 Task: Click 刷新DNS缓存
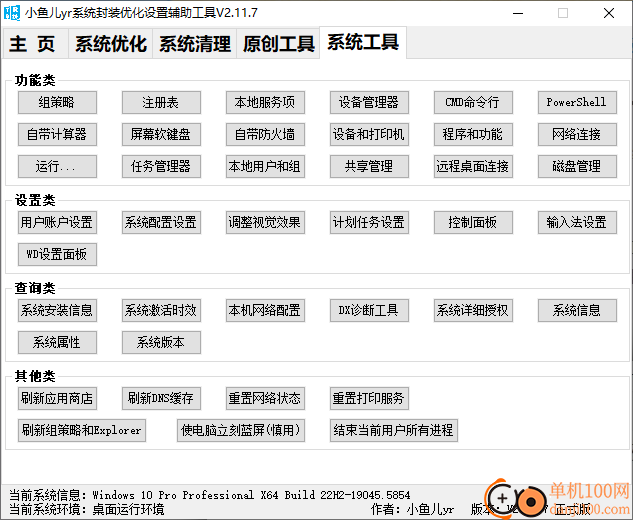coord(161,398)
